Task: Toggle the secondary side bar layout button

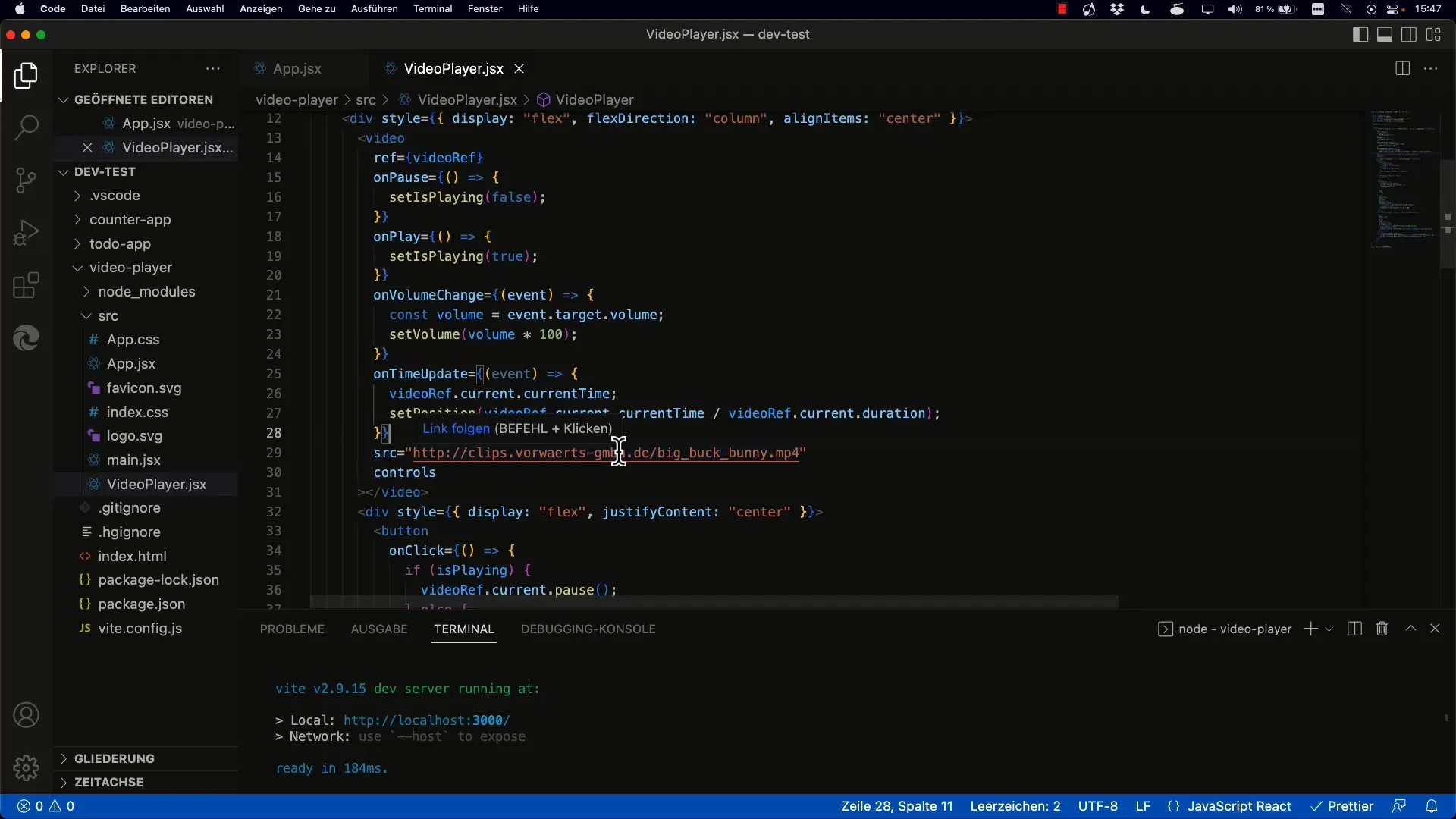Action: [1409, 34]
